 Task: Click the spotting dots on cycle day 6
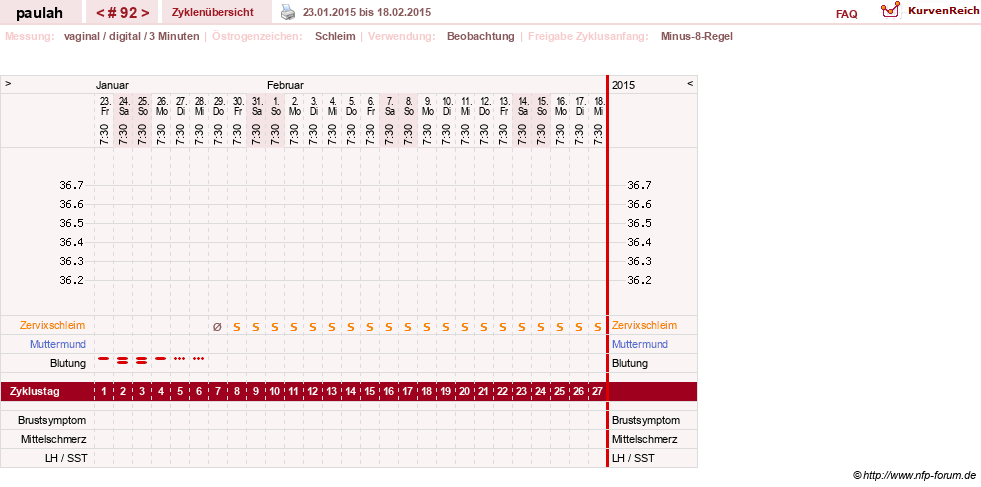point(198,359)
